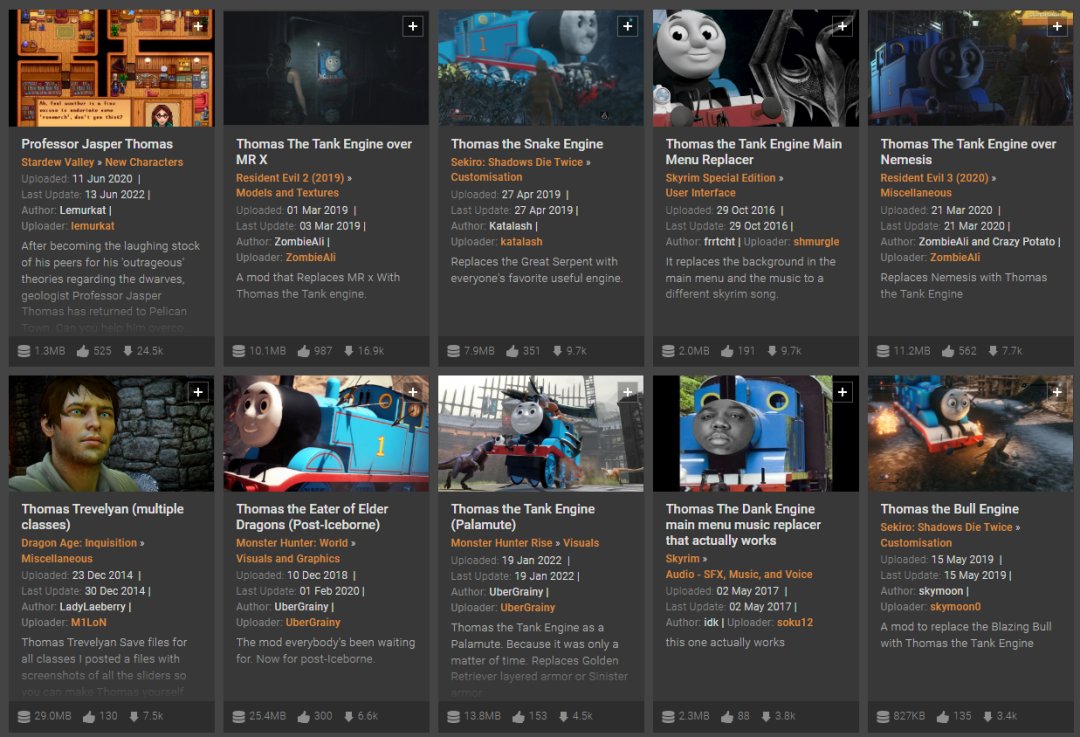Open the Stardew Valley farmhouse thumbnail image

pyautogui.click(x=111, y=68)
